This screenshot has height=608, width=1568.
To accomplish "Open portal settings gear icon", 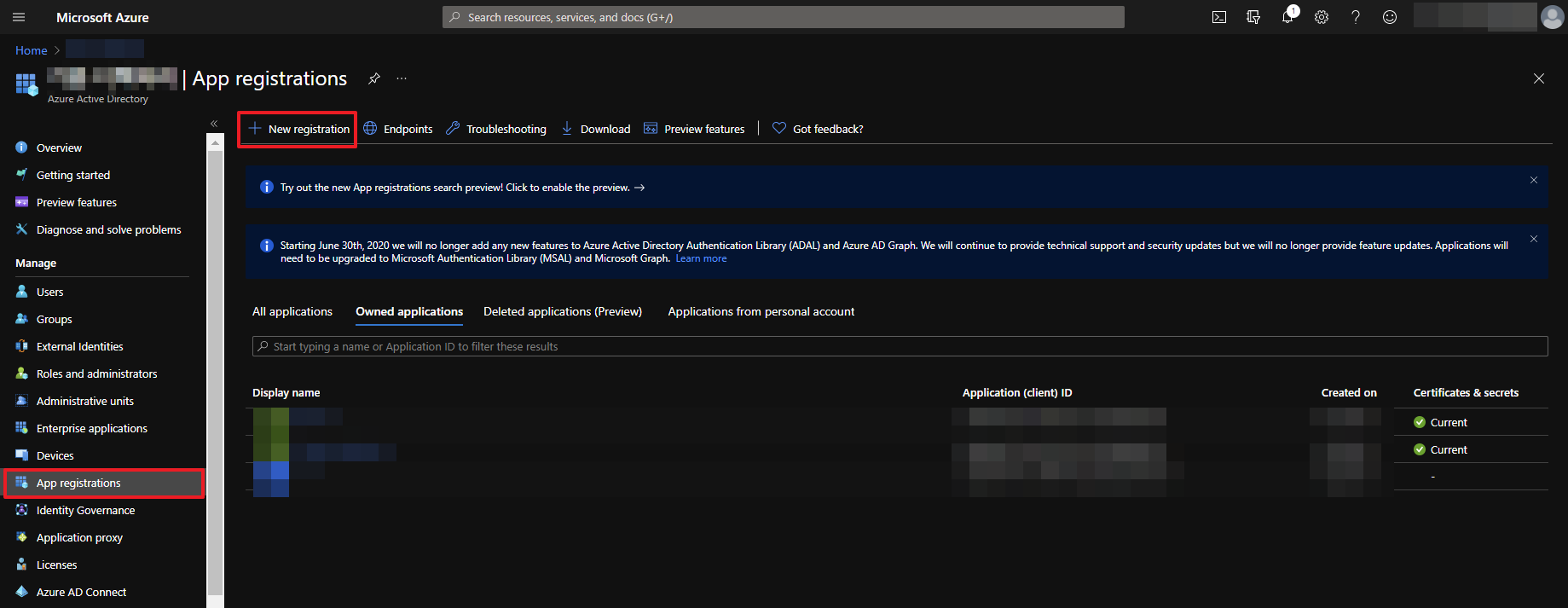I will [1322, 17].
